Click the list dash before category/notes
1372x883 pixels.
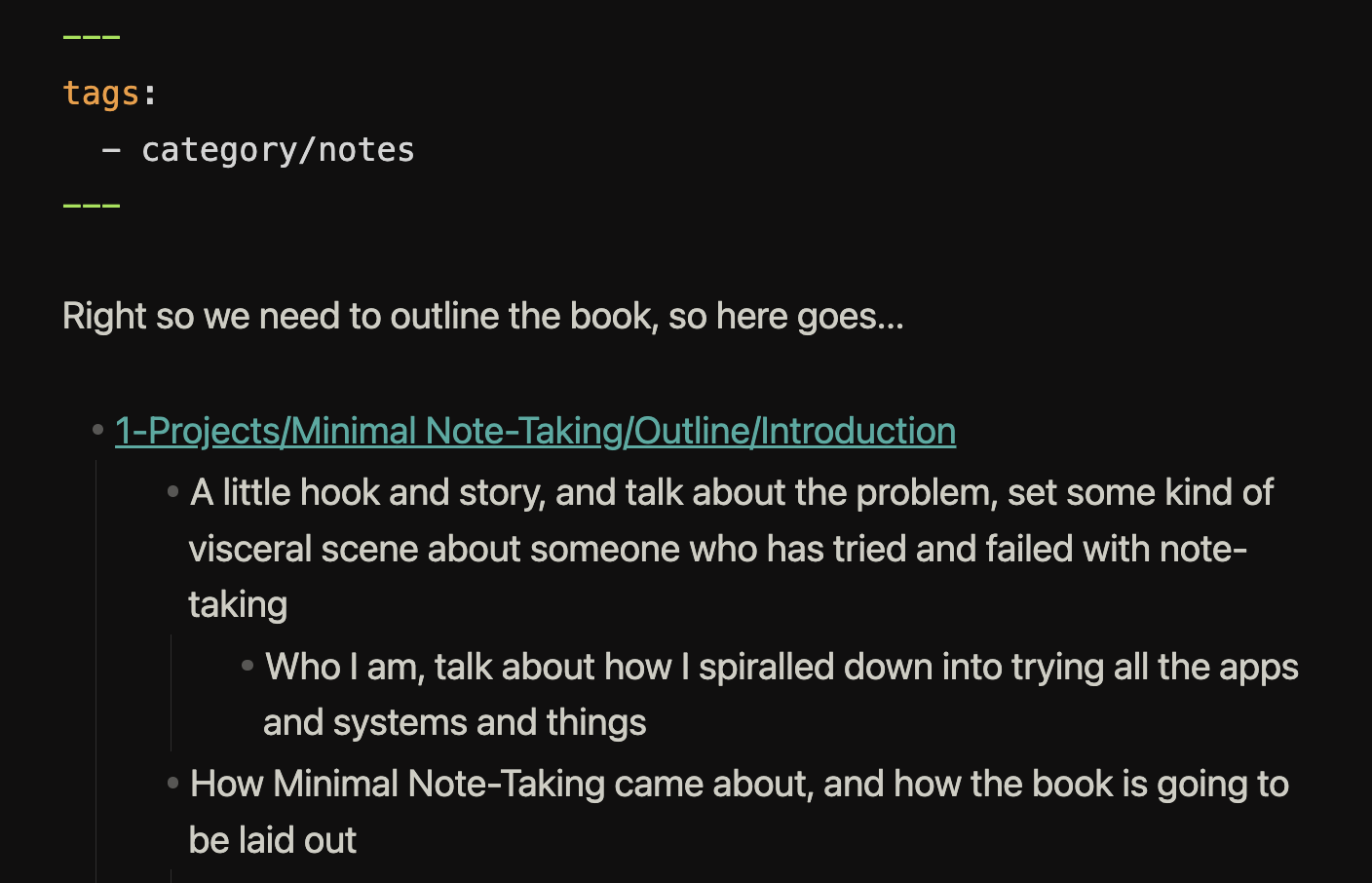pyautogui.click(x=111, y=150)
